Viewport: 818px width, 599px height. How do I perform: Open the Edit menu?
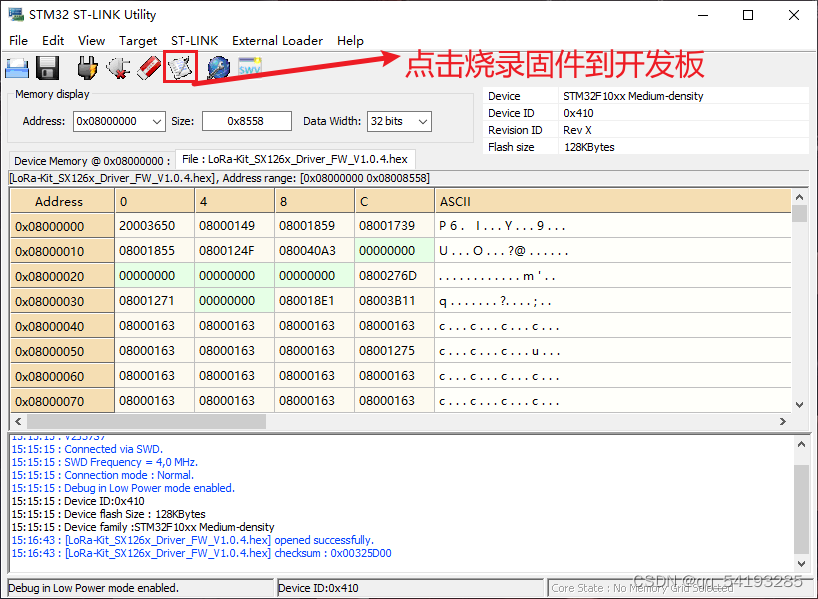pyautogui.click(x=53, y=41)
